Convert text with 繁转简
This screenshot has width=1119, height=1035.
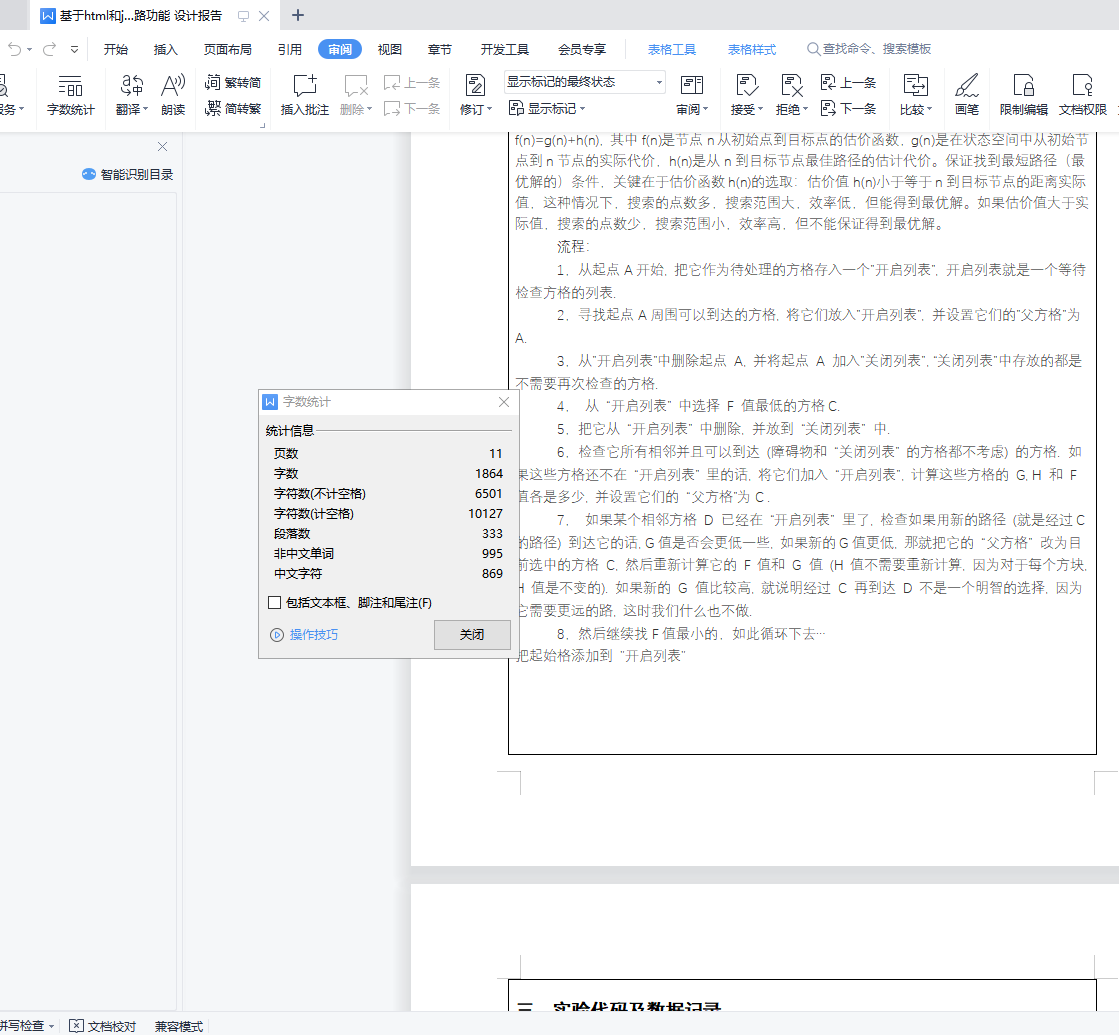(233, 83)
